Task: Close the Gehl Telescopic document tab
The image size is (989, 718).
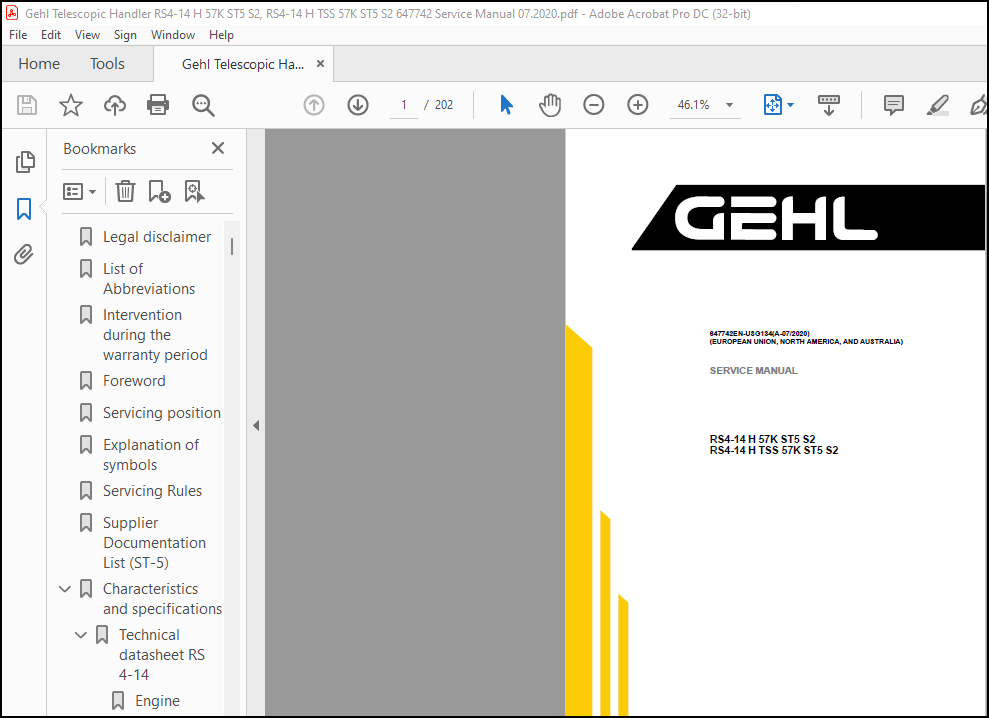Action: 320,64
